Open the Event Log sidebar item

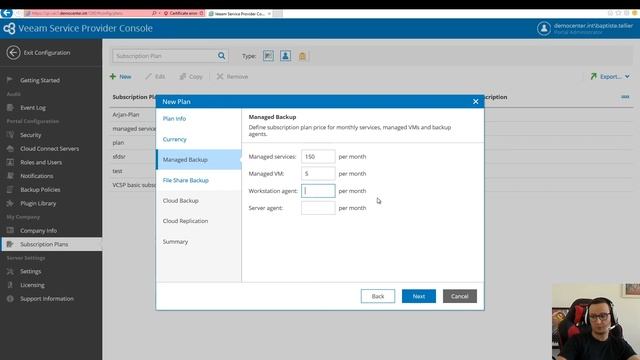pos(33,108)
